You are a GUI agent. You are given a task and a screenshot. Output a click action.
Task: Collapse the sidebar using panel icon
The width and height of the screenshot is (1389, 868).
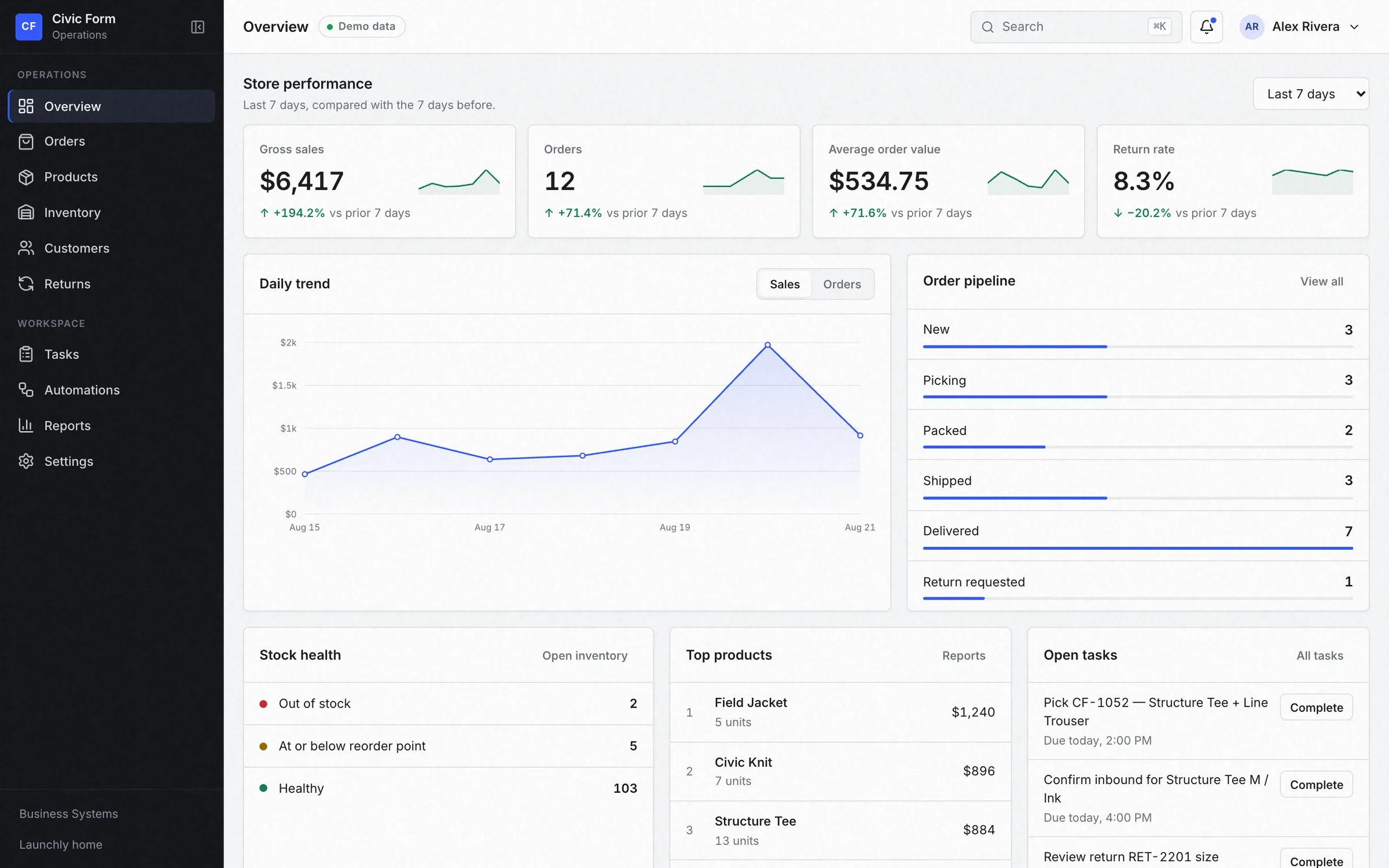click(x=197, y=27)
